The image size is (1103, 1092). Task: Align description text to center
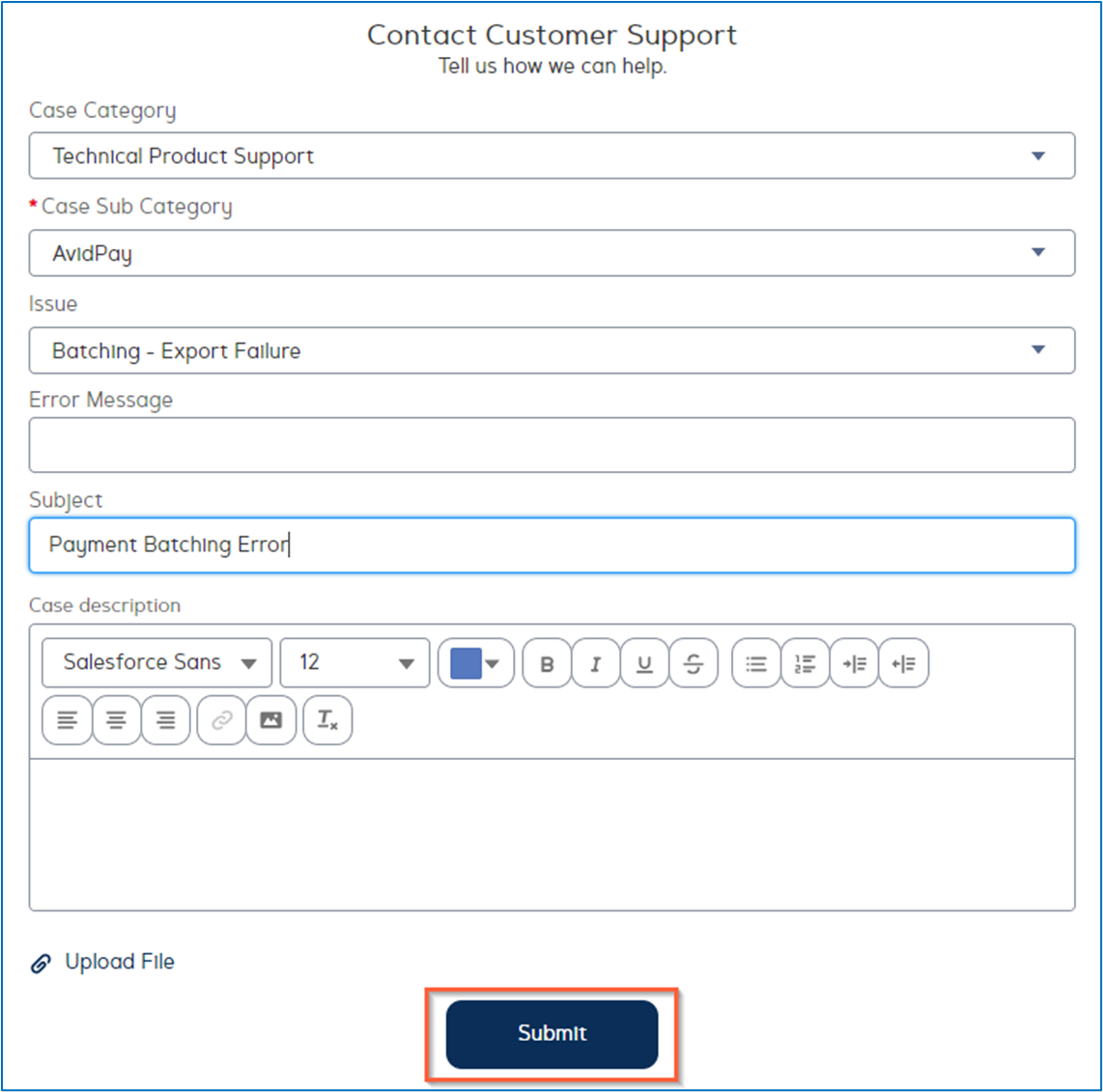[116, 720]
